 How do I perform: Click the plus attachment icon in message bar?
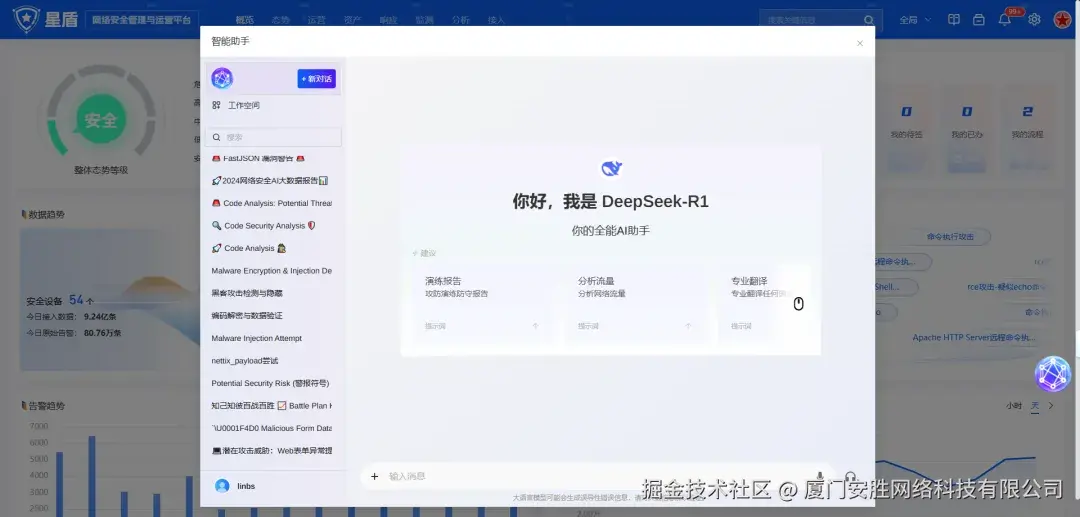point(375,476)
